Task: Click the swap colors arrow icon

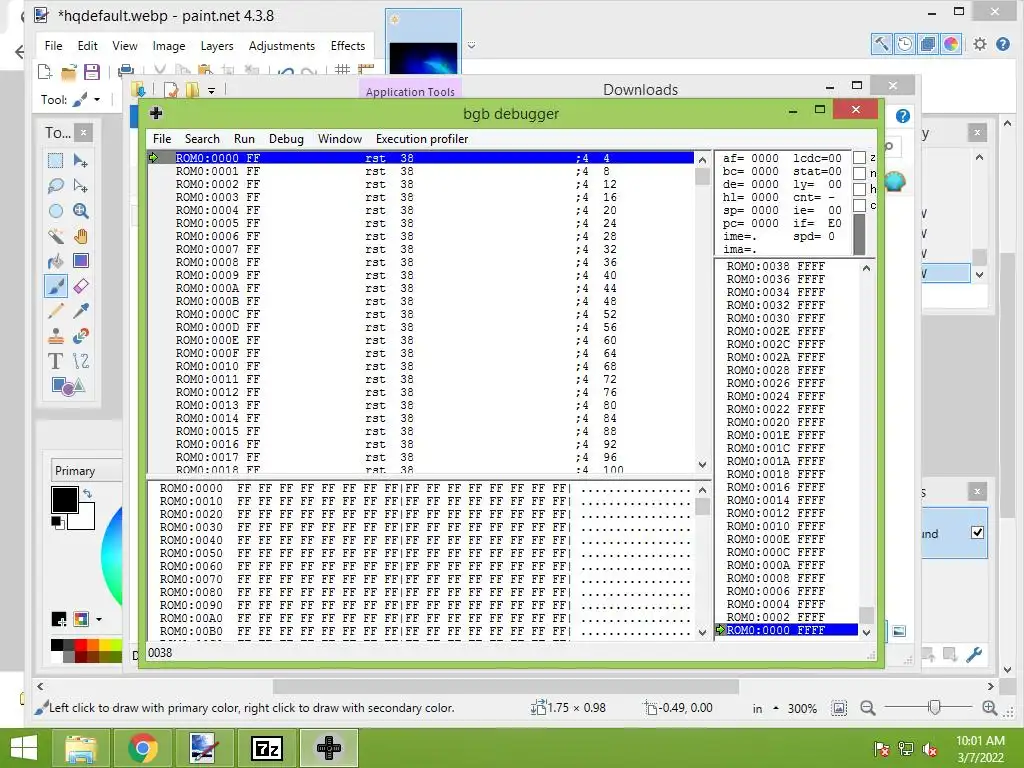Action: (88, 494)
